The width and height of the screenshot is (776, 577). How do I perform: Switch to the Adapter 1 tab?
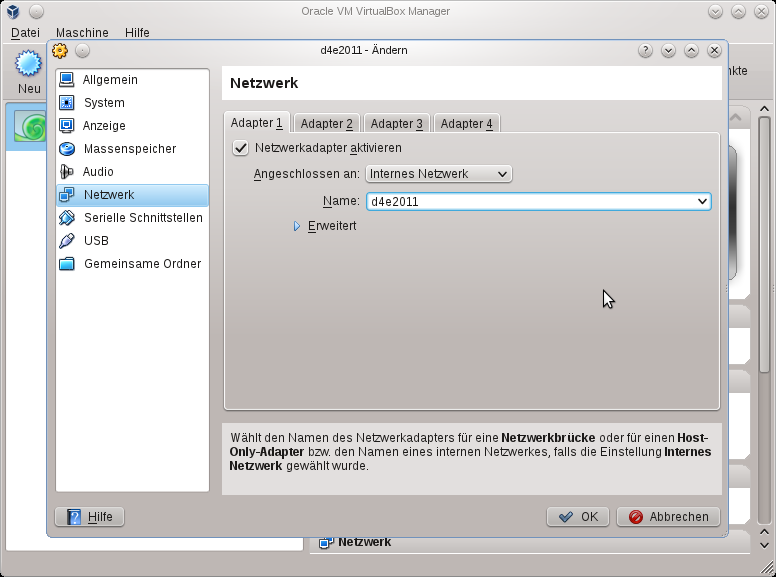tap(256, 123)
